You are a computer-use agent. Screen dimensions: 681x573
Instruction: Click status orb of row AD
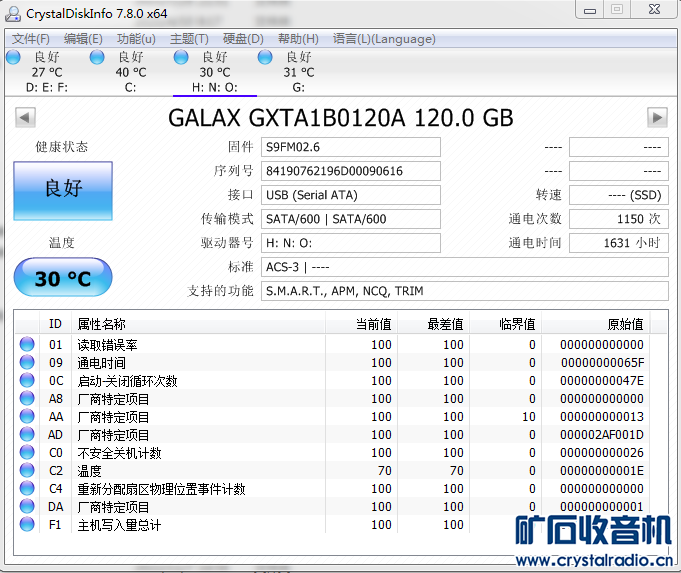click(27, 434)
